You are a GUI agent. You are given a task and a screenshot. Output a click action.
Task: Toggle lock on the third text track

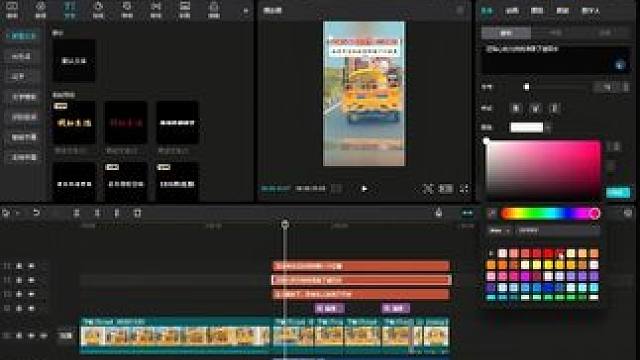pyautogui.click(x=19, y=294)
